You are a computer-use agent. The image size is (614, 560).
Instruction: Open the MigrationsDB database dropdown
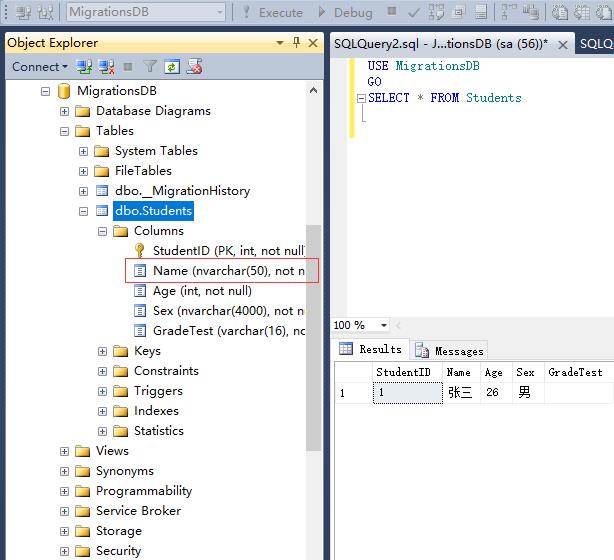pyautogui.click(x=216, y=13)
